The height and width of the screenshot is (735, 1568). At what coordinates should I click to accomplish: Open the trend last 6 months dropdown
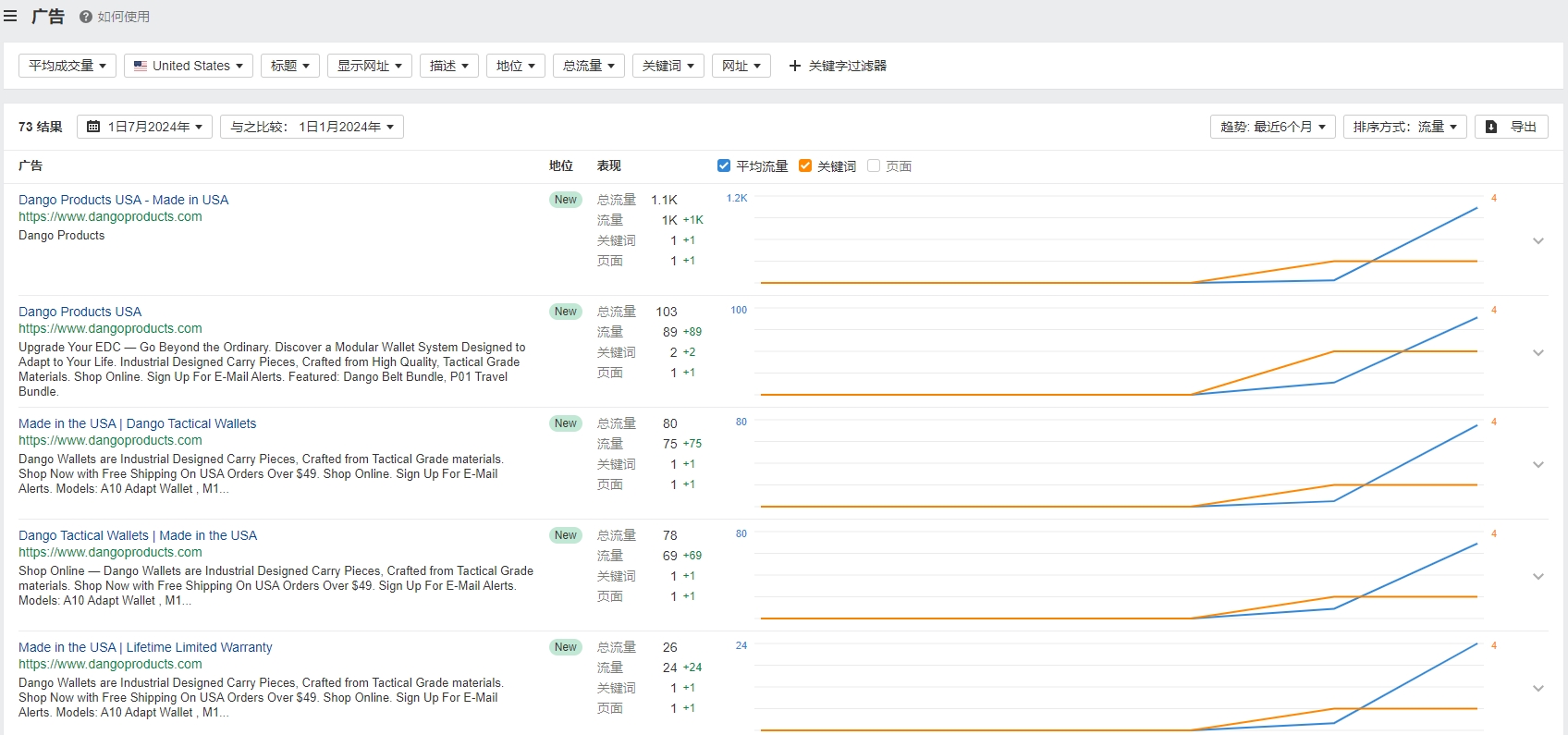click(x=1272, y=127)
